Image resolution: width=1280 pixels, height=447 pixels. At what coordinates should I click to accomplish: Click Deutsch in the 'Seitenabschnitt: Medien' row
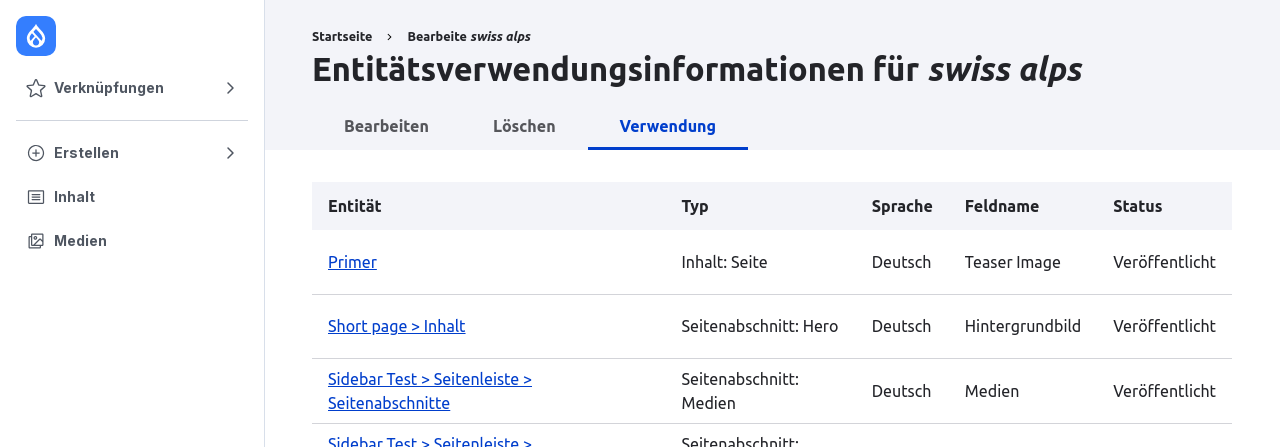(901, 391)
